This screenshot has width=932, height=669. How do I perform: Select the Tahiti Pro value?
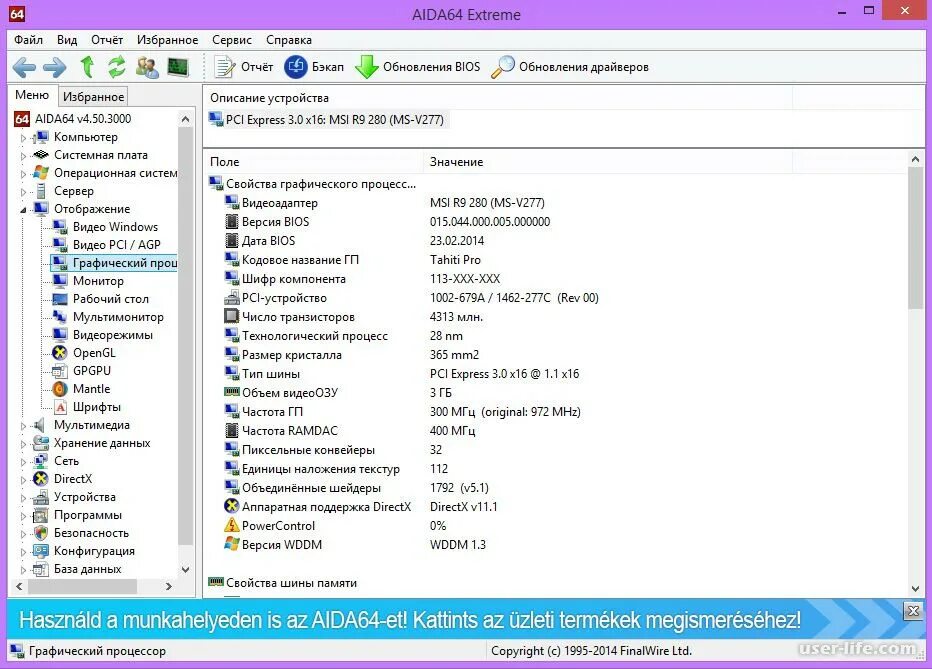455,260
